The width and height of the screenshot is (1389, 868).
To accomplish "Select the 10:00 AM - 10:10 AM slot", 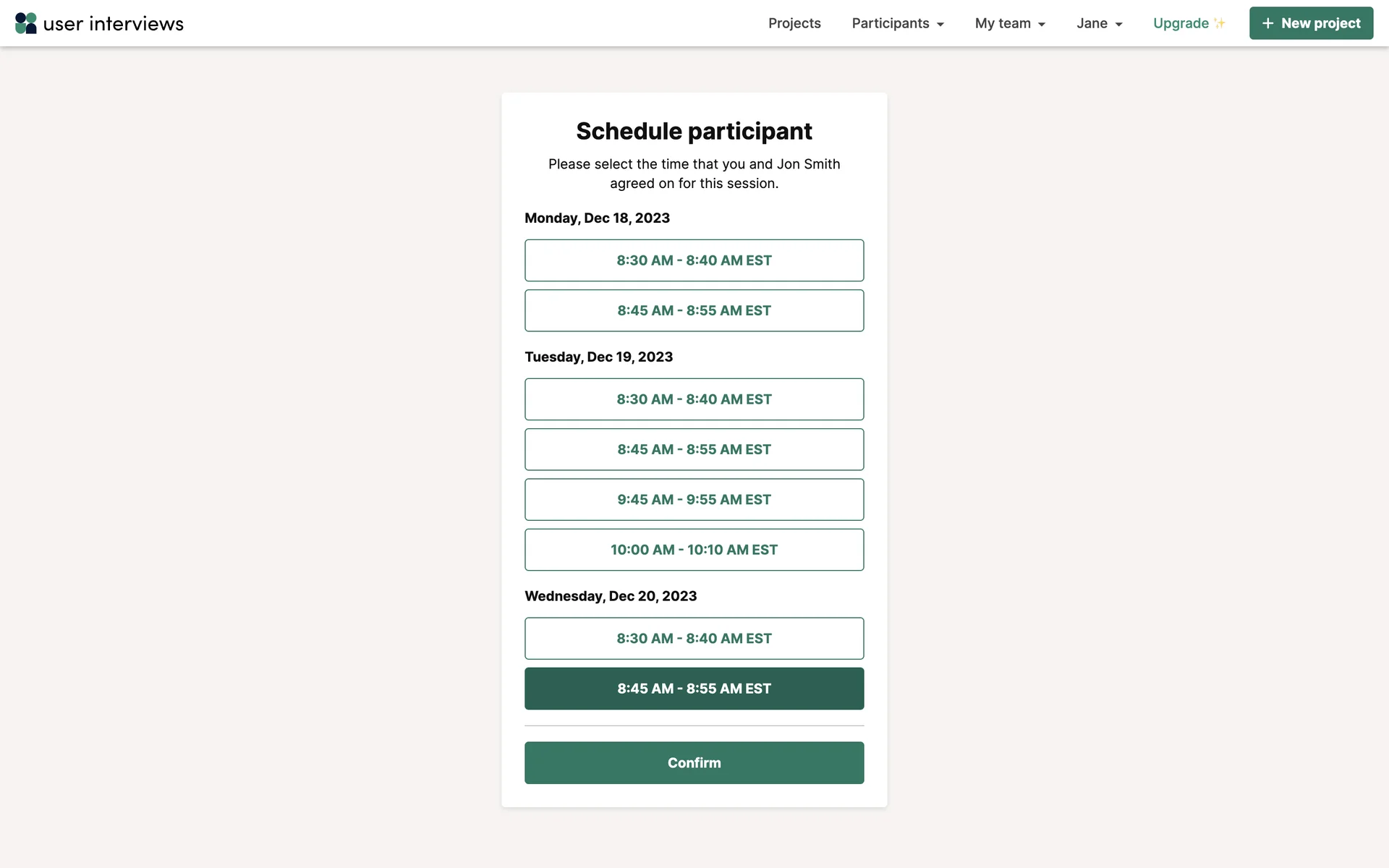I will [694, 550].
